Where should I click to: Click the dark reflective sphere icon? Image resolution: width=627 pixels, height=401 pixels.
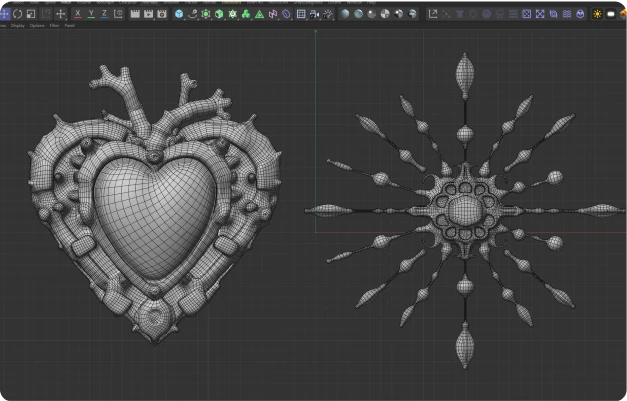tap(399, 14)
